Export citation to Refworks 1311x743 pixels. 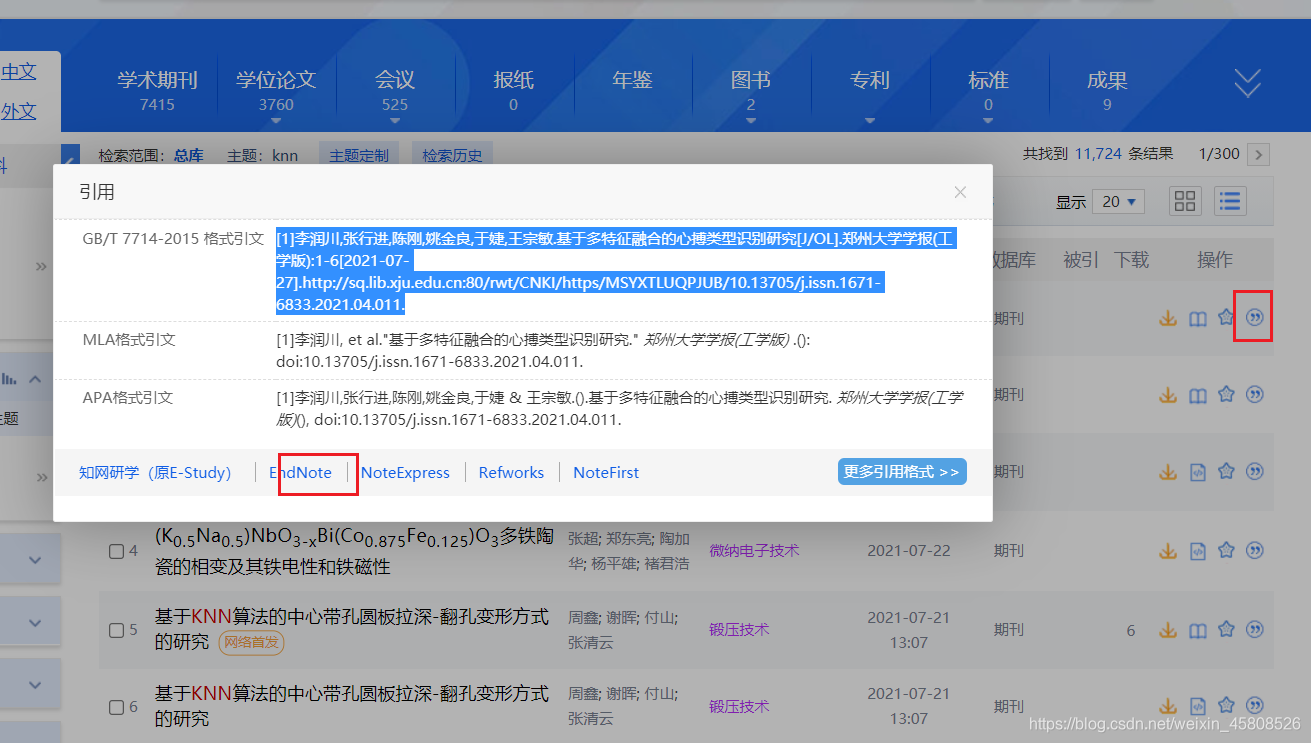511,472
